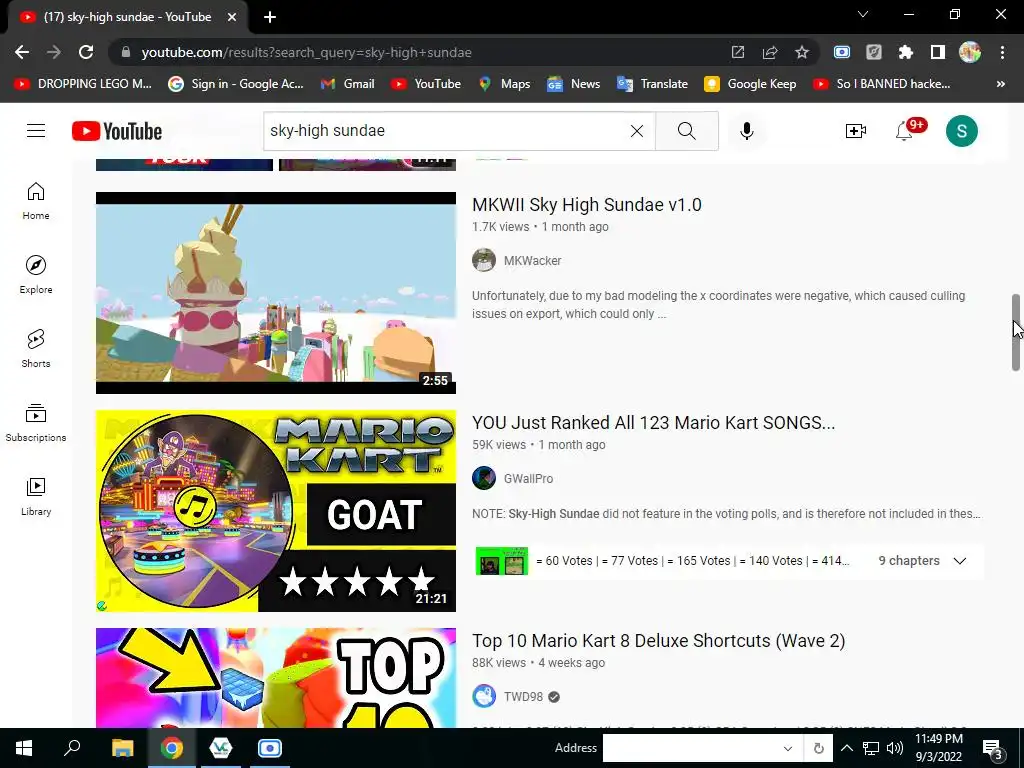
Task: Open taskbar Address dropdown arrow
Action: (788, 748)
